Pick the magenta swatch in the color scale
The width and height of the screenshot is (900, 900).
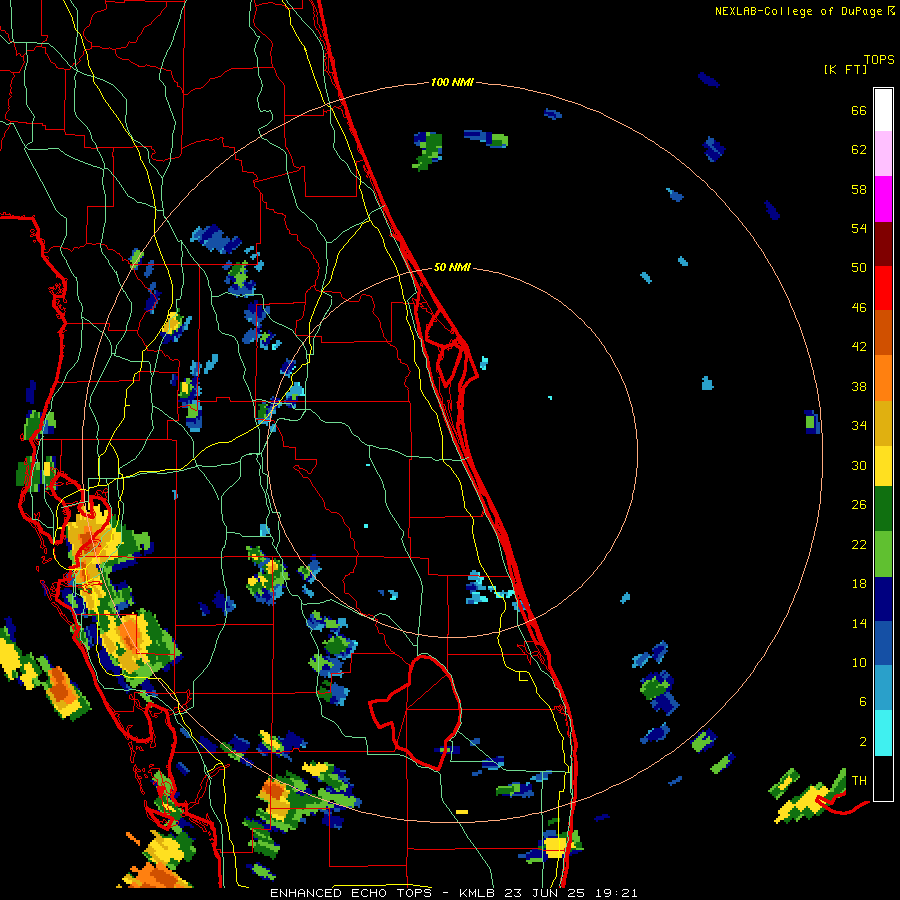[883, 199]
